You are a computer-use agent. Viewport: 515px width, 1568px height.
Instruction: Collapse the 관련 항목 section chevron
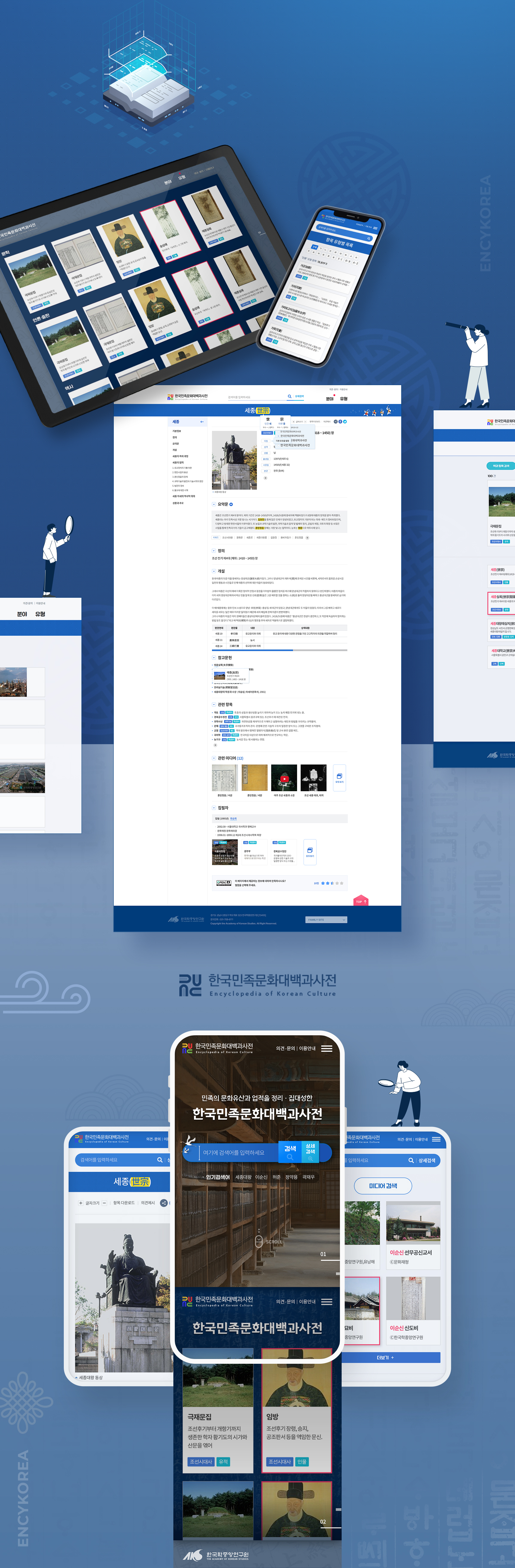click(x=214, y=704)
